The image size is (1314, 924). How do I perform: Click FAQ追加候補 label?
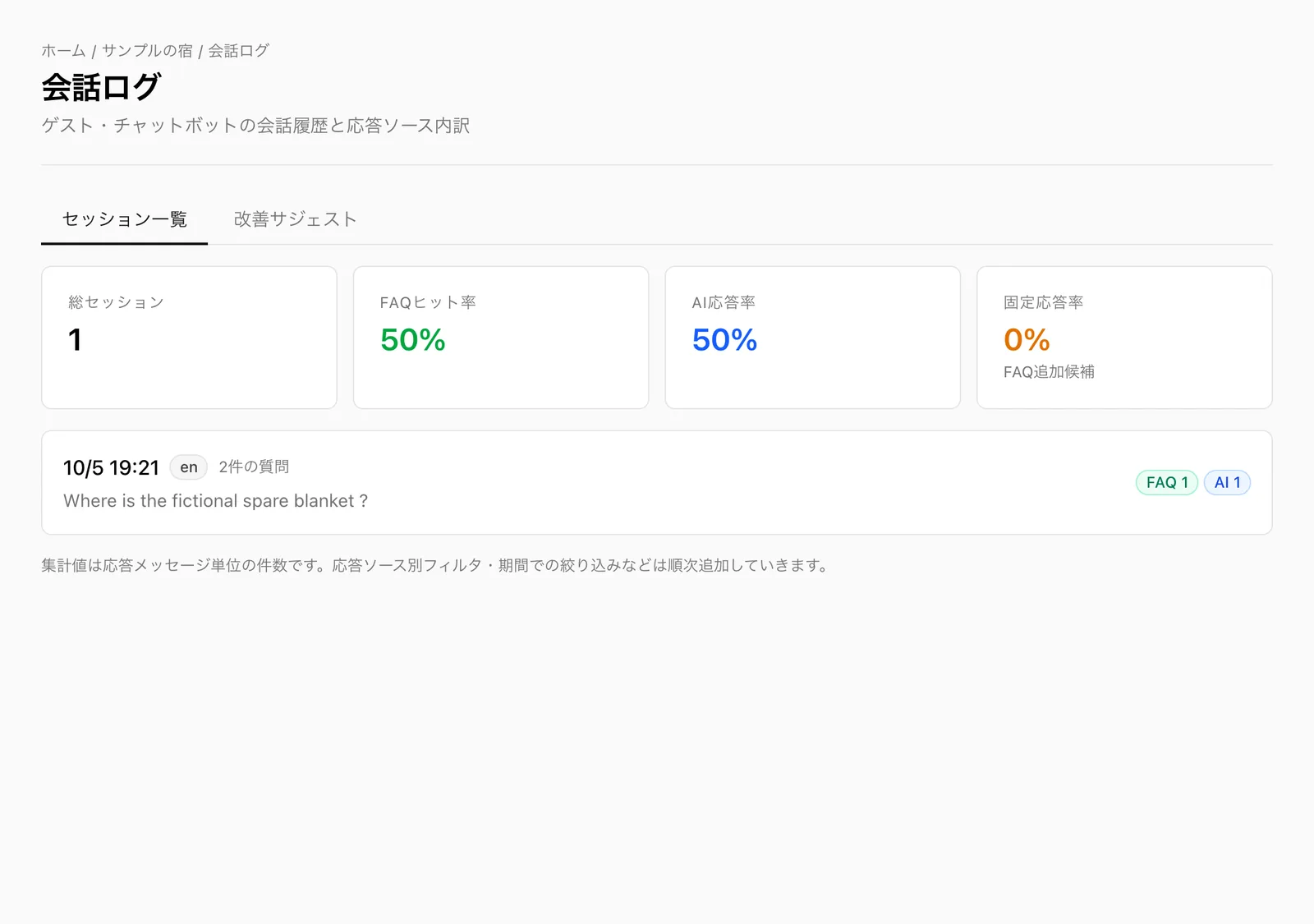coord(1049,372)
